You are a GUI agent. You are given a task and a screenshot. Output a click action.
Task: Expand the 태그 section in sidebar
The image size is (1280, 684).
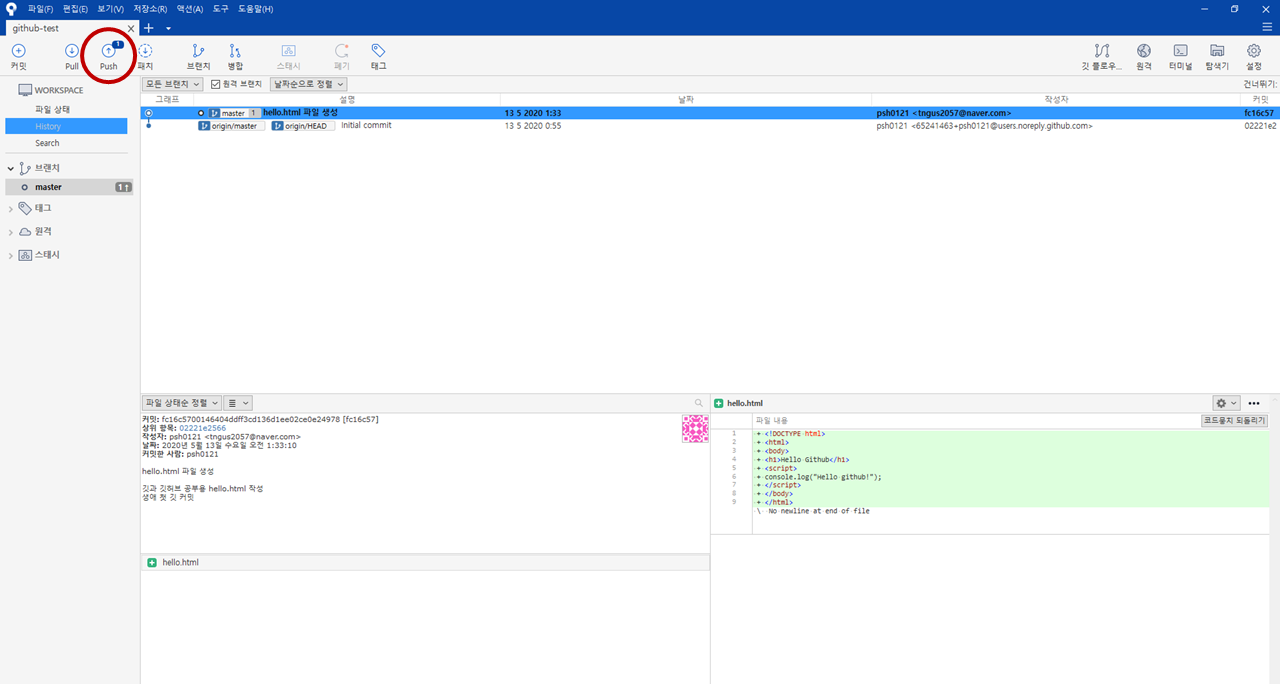tap(11, 208)
